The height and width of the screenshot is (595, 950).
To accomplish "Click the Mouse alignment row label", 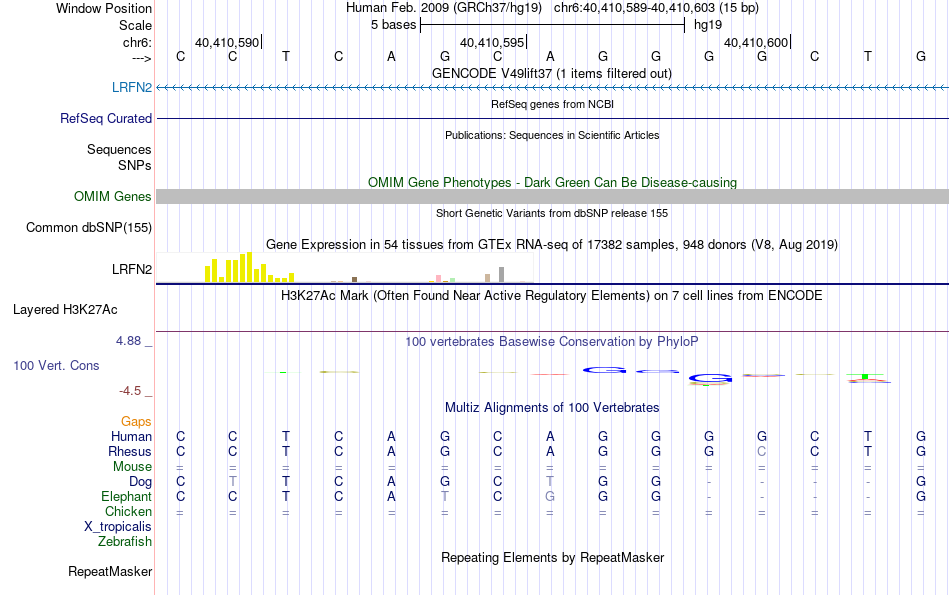I will tap(132, 467).
